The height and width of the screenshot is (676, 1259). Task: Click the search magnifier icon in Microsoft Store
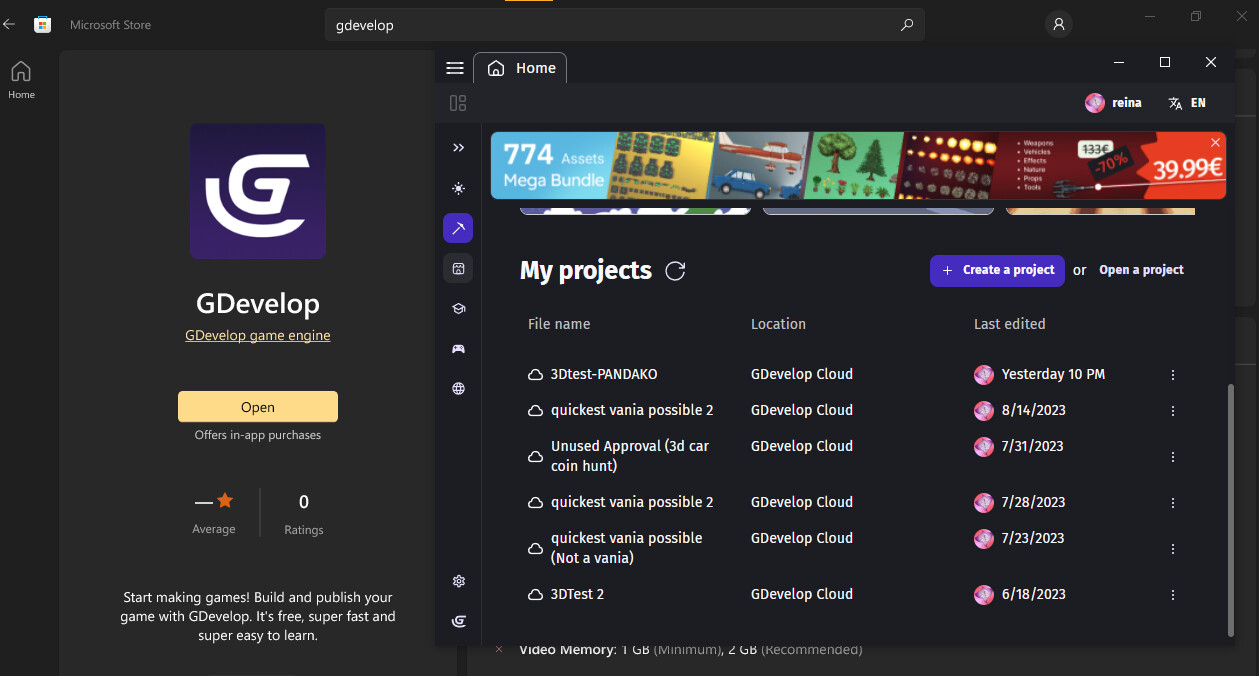click(907, 25)
